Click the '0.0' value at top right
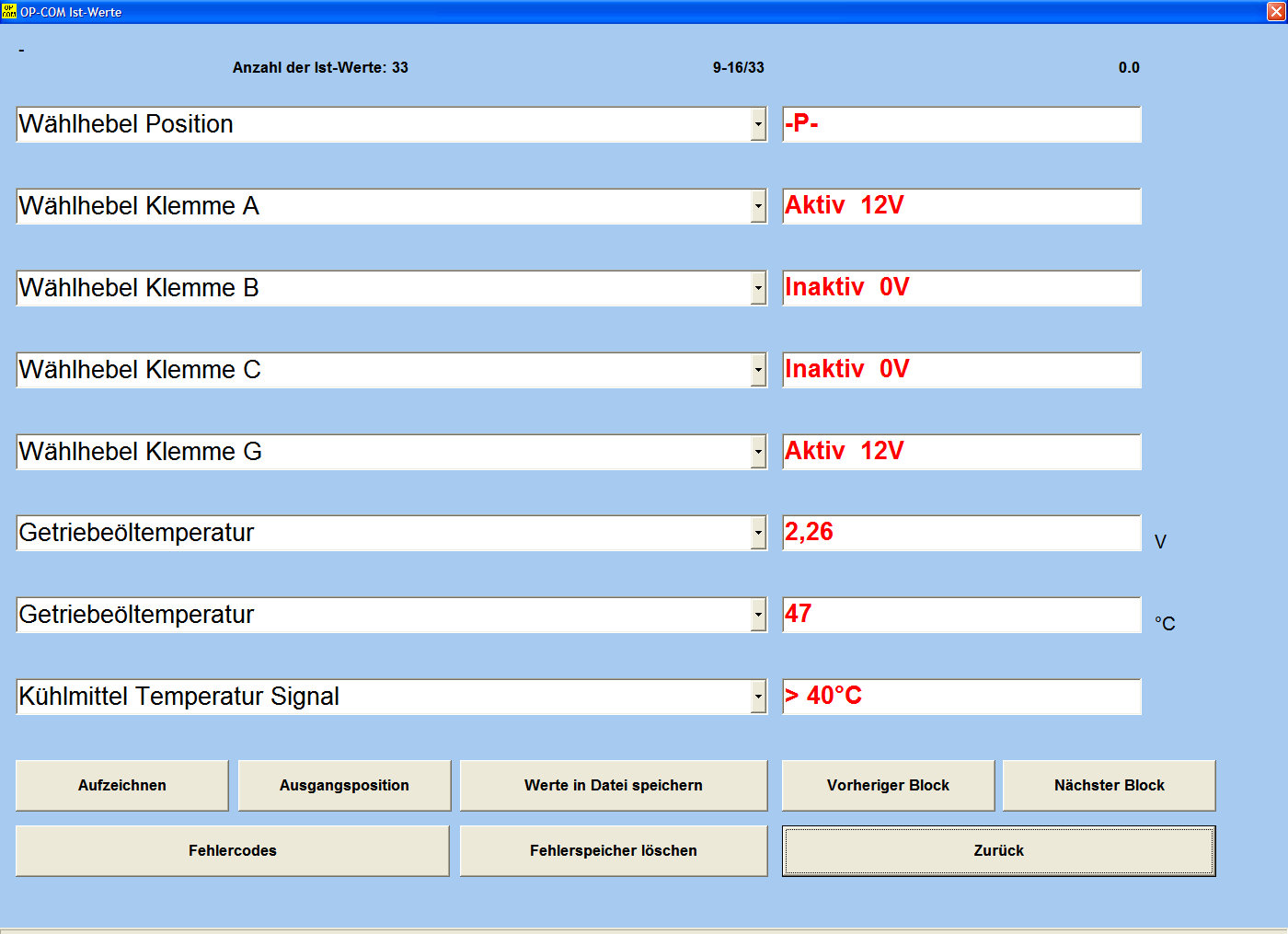This screenshot has width=1288, height=934. click(x=1129, y=67)
